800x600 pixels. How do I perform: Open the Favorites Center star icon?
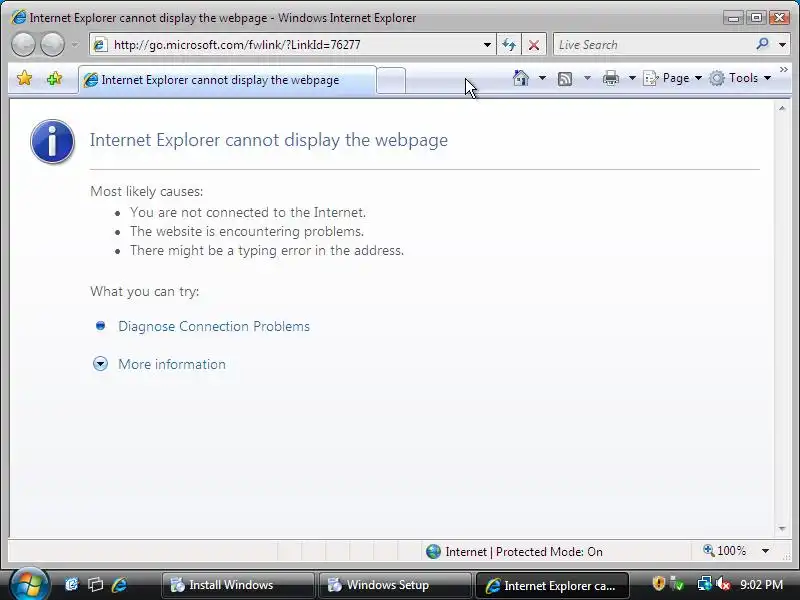click(x=24, y=79)
